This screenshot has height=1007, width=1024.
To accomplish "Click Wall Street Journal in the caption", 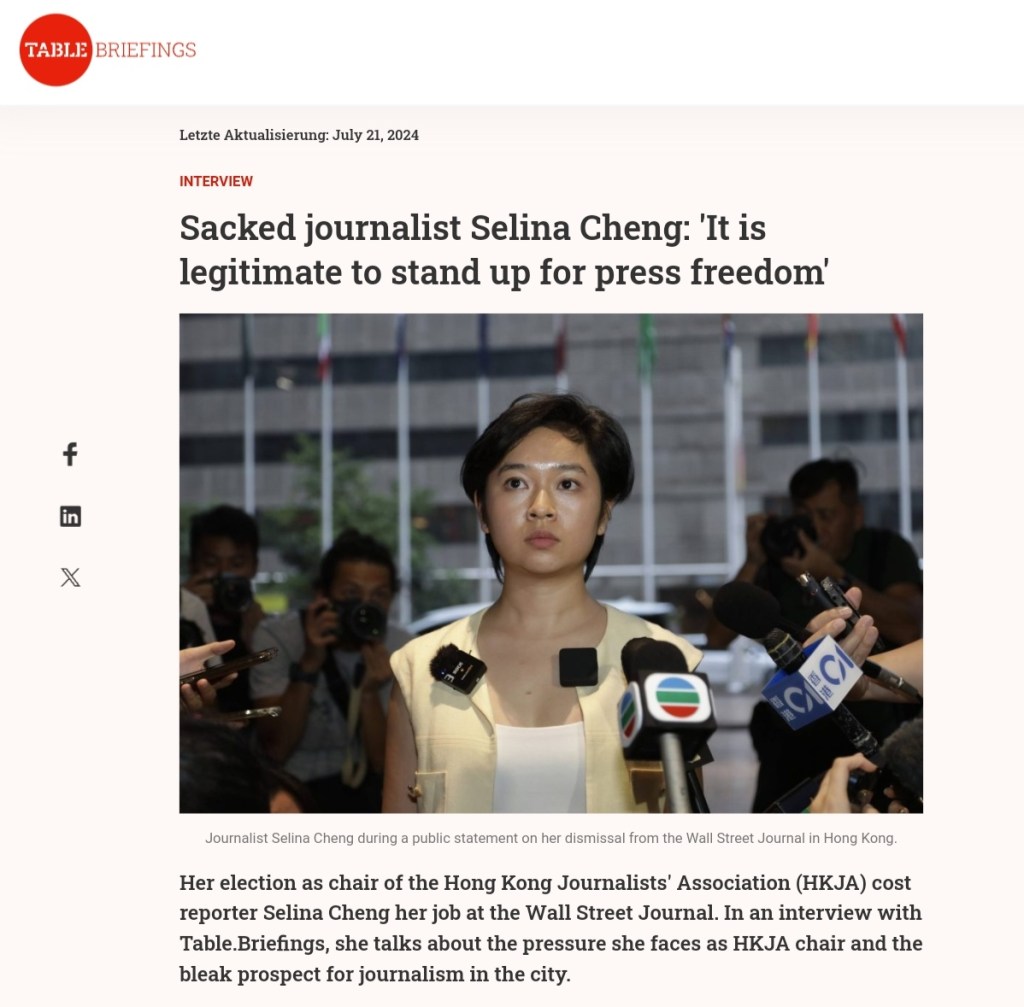I will pyautogui.click(x=746, y=838).
